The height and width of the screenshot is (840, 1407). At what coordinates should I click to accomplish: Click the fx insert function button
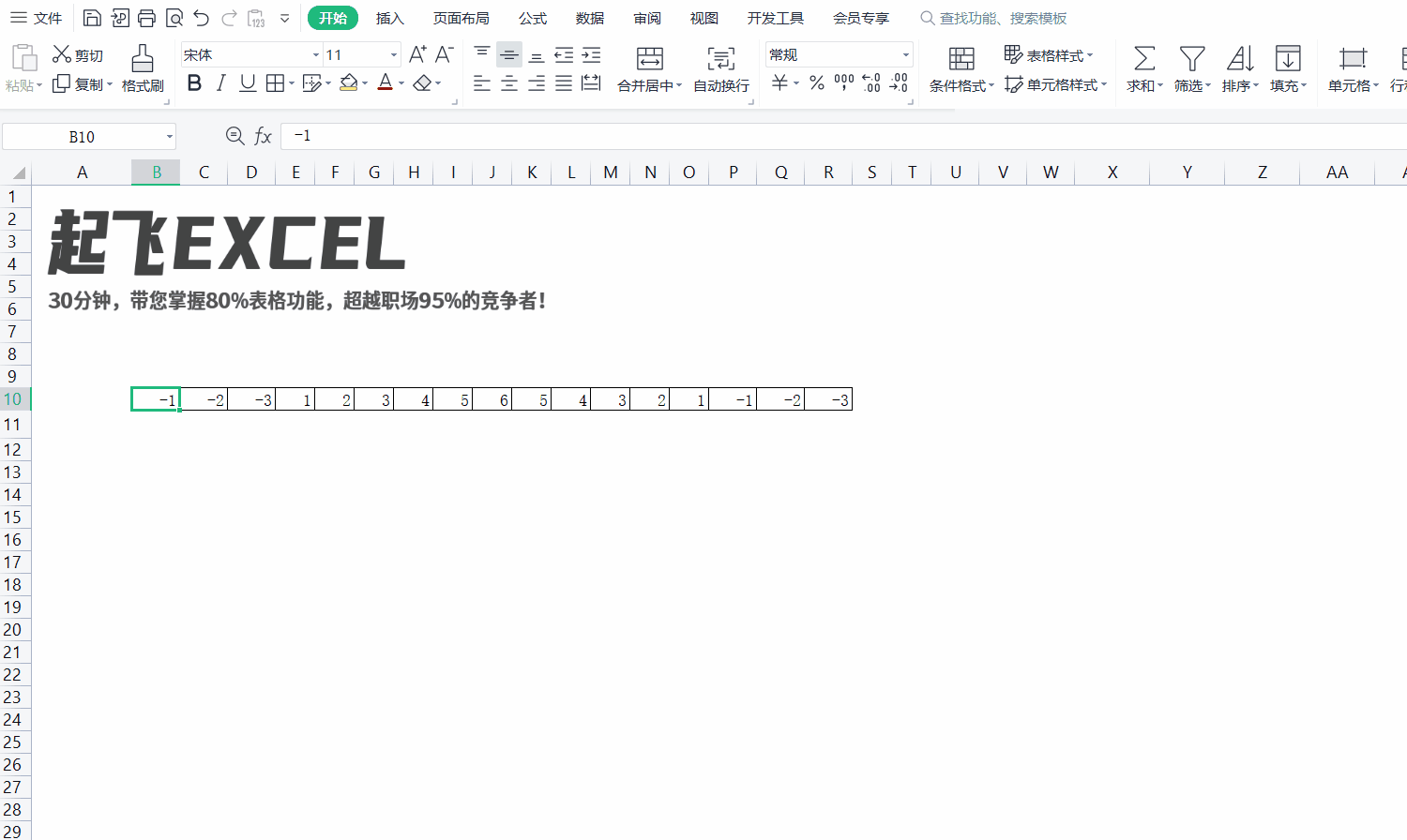pyautogui.click(x=263, y=137)
